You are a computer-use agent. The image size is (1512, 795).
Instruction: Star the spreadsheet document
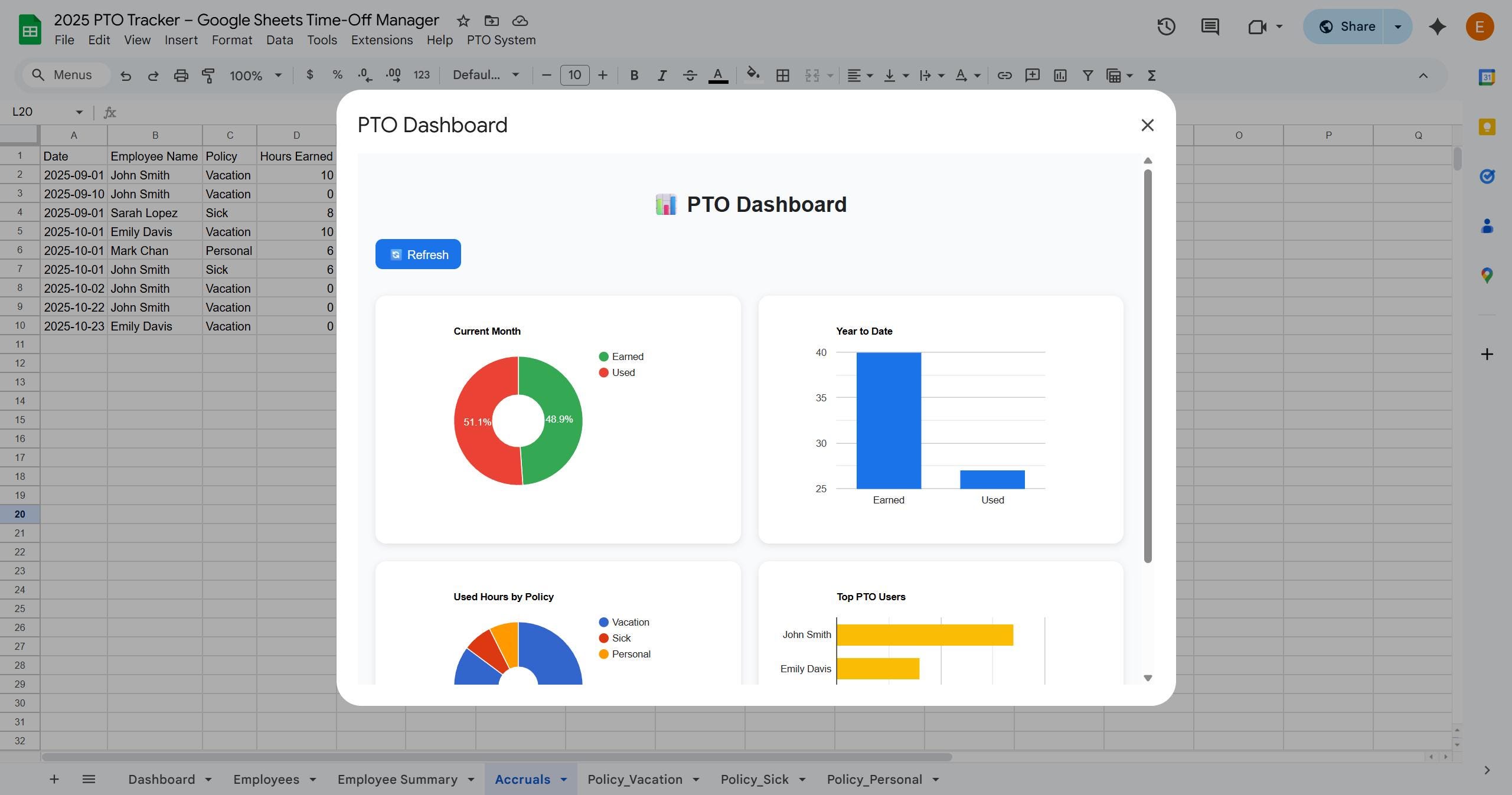point(463,21)
